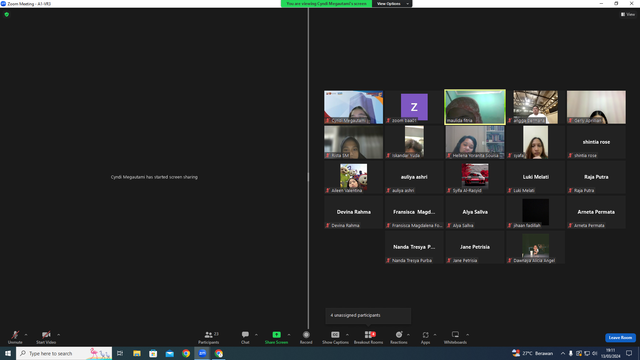Open the View Options dropdown

[392, 4]
